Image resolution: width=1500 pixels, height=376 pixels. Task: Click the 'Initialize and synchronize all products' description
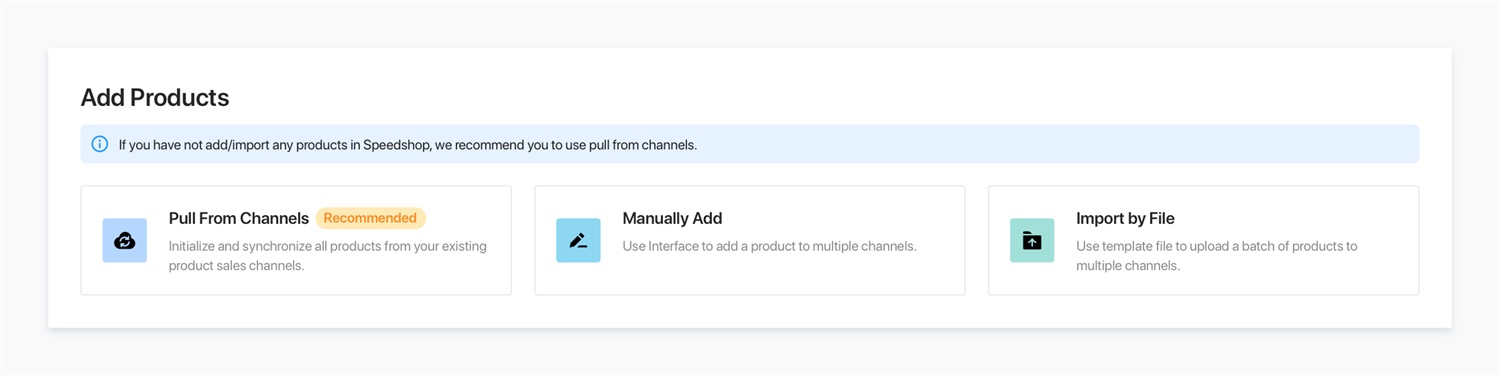pyautogui.click(x=328, y=256)
